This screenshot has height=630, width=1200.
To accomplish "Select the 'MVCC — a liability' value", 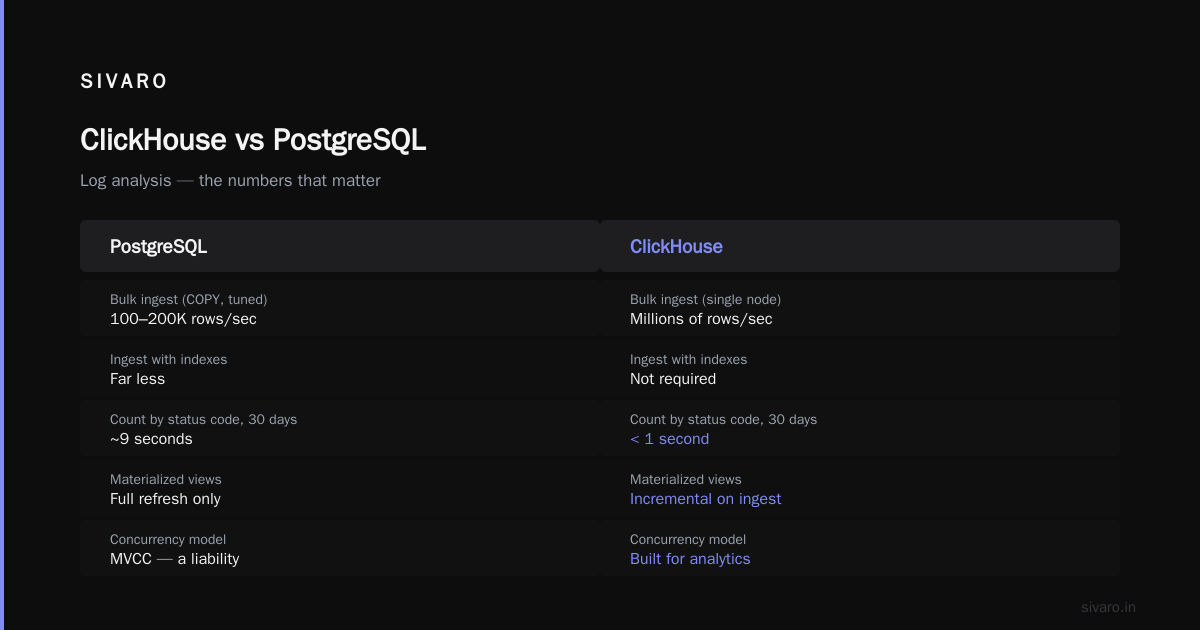I will pyautogui.click(x=174, y=559).
